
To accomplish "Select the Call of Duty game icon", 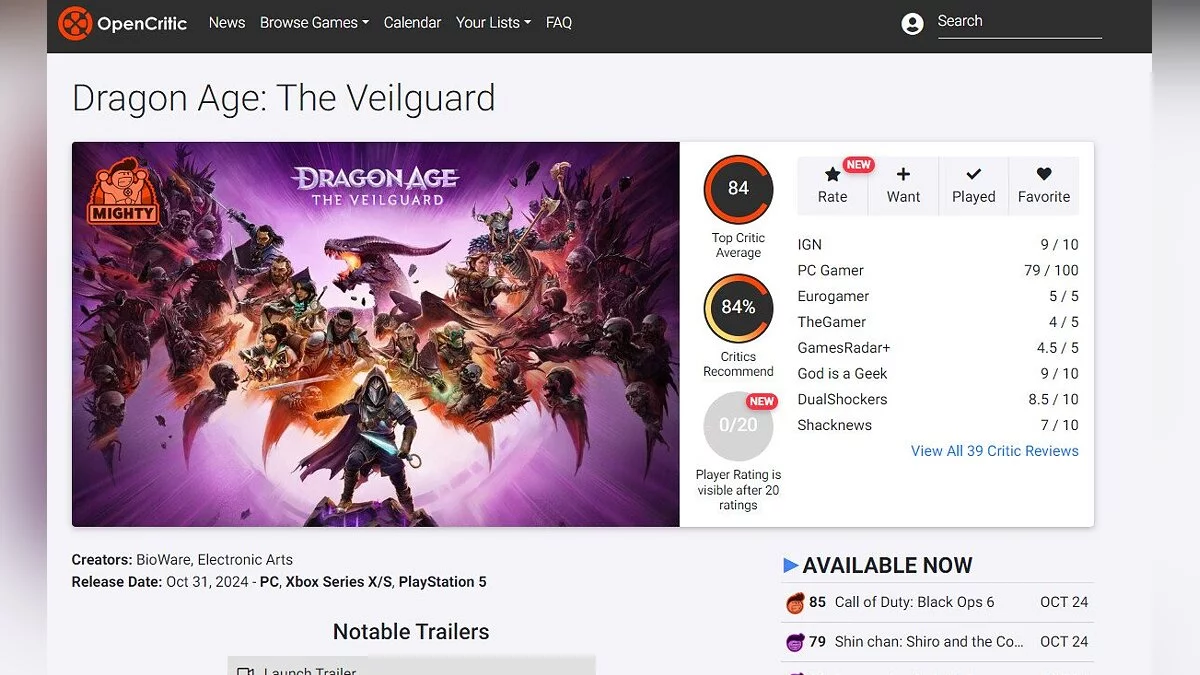I will [795, 603].
